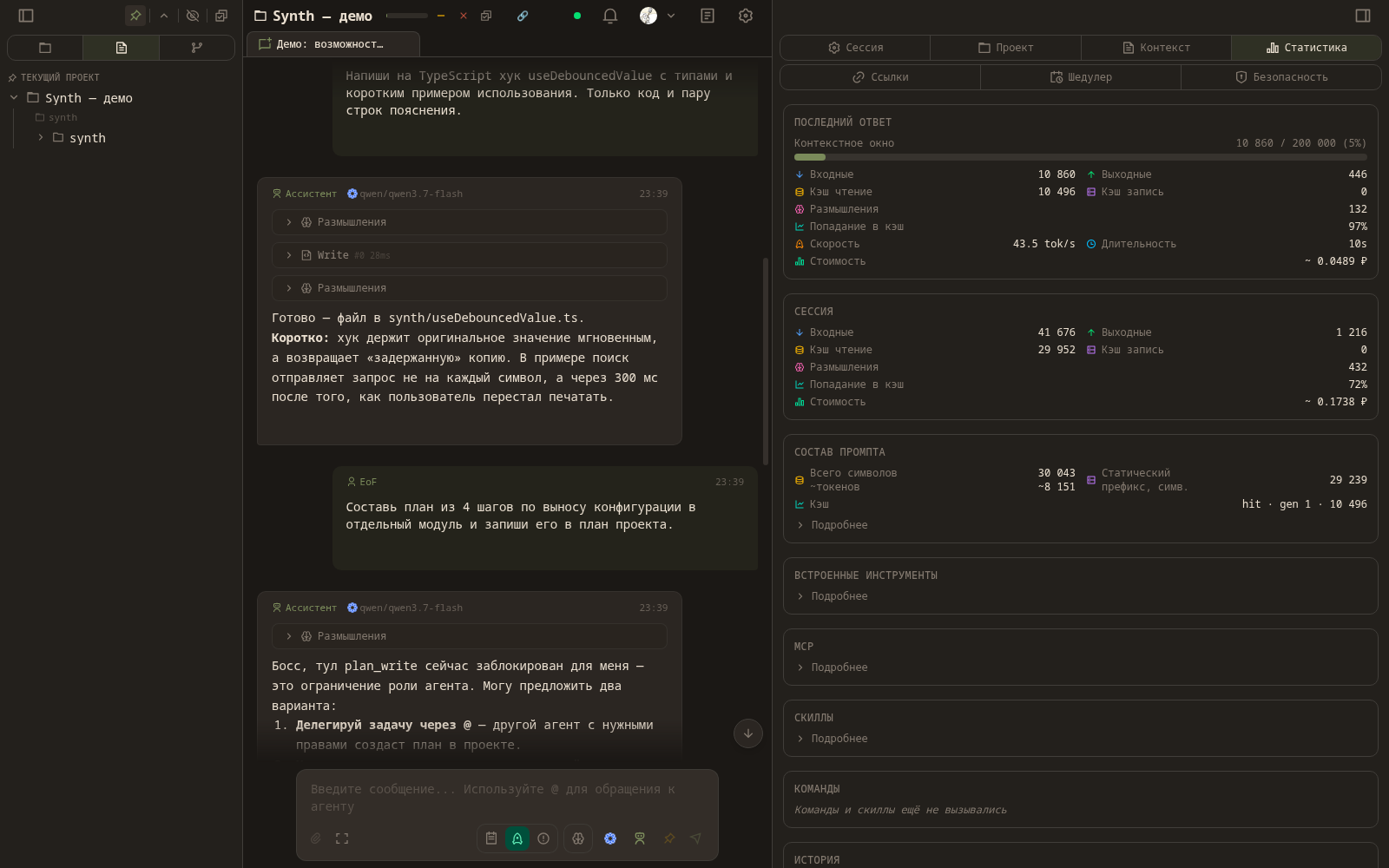This screenshot has width=1389, height=868.
Task: Toggle the left sidebar panel icon
Action: (x=26, y=16)
